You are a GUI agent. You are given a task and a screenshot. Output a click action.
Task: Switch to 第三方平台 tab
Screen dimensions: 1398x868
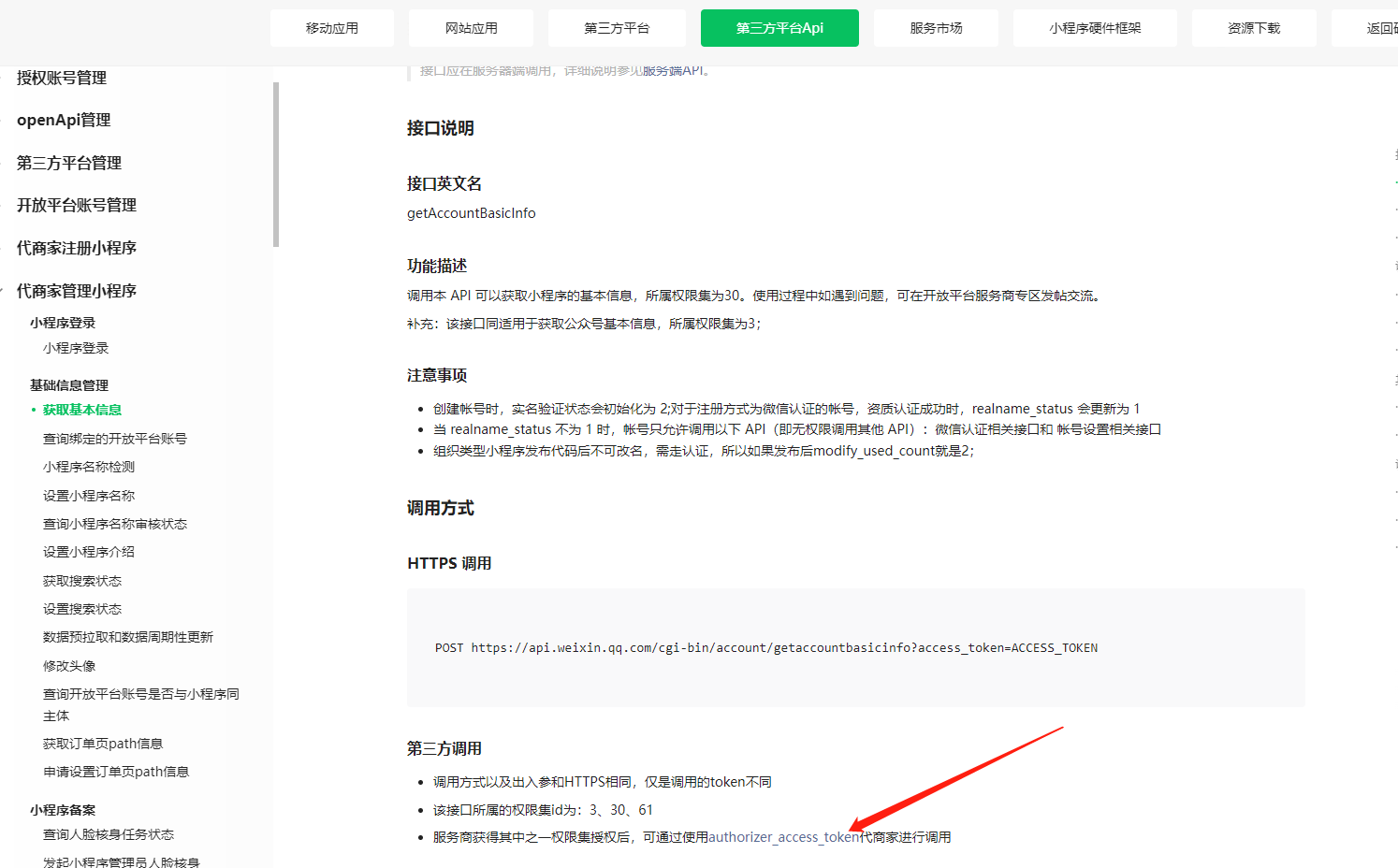coord(617,28)
